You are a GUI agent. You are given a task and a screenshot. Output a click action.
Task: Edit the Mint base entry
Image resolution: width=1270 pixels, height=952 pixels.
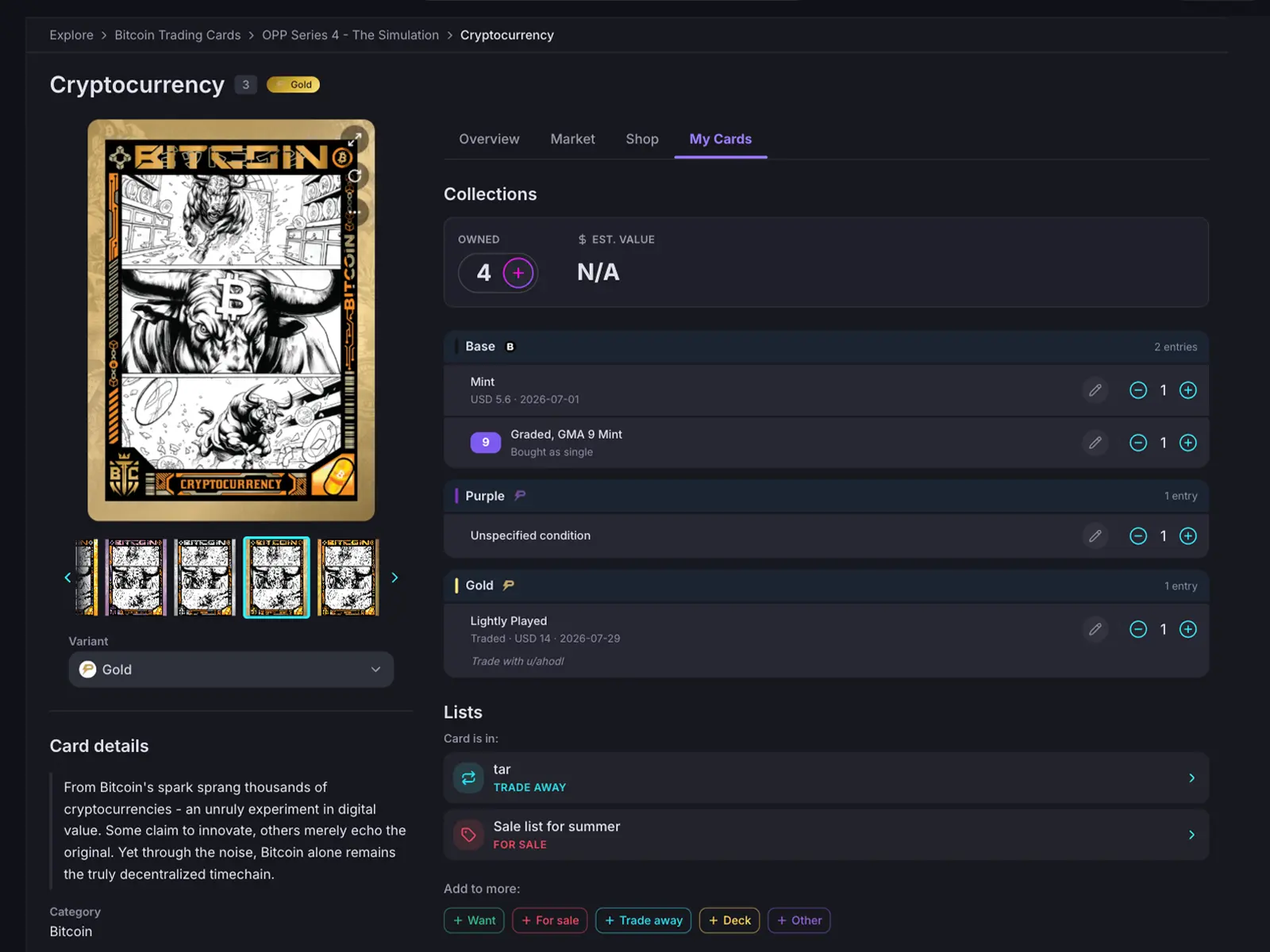pos(1095,390)
